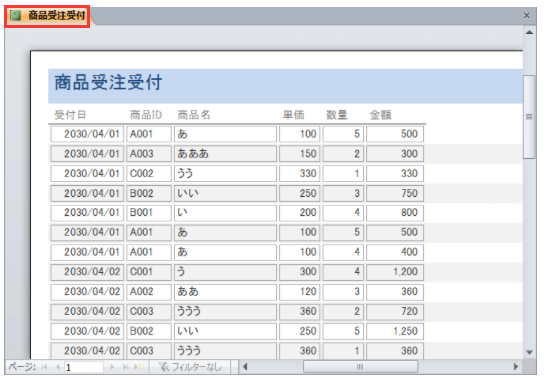556x378 pixels.
Task: Click quantity cell in the C002 row
Action: pos(343,173)
